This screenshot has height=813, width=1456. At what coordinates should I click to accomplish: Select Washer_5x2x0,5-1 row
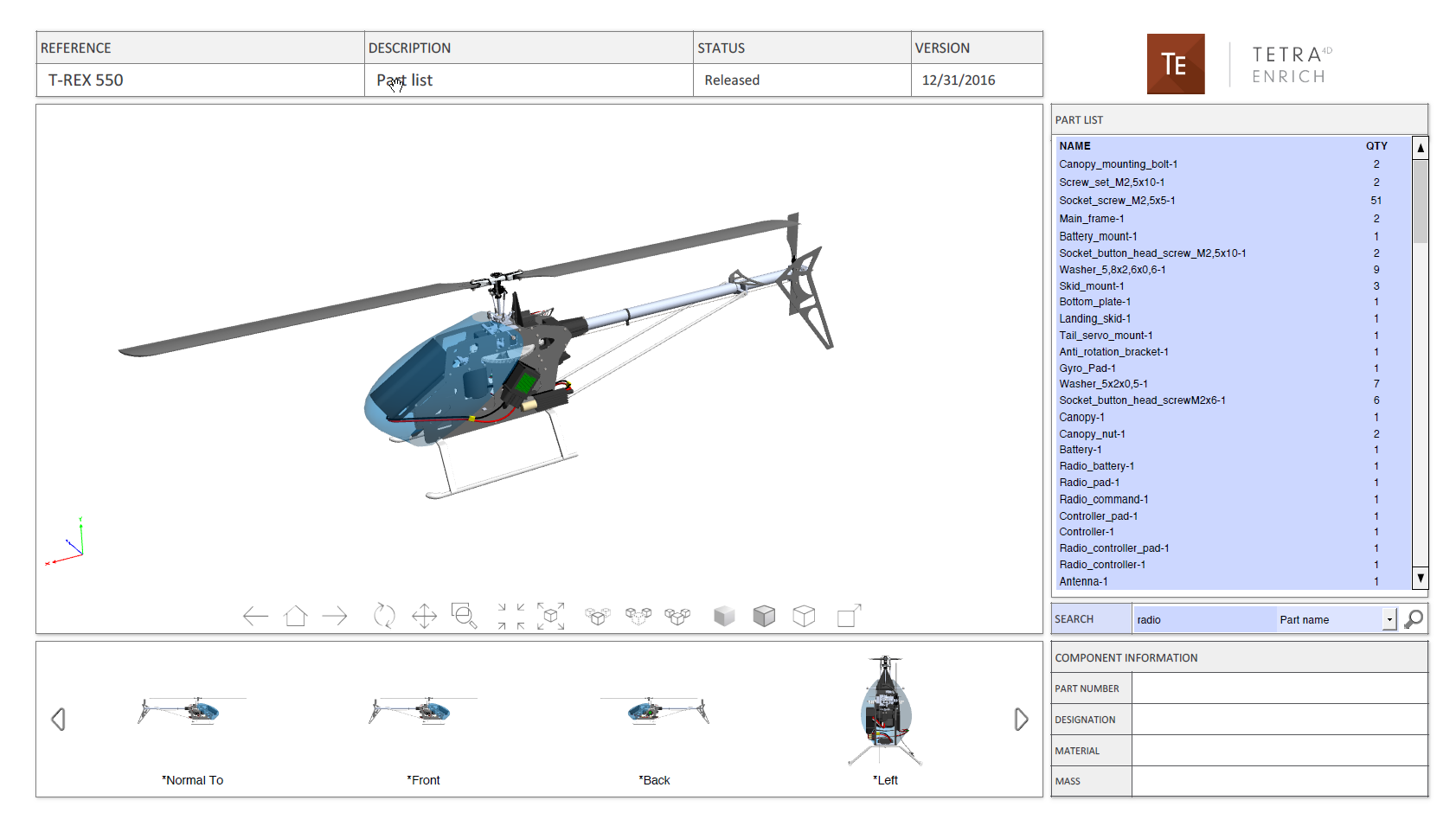[1232, 384]
